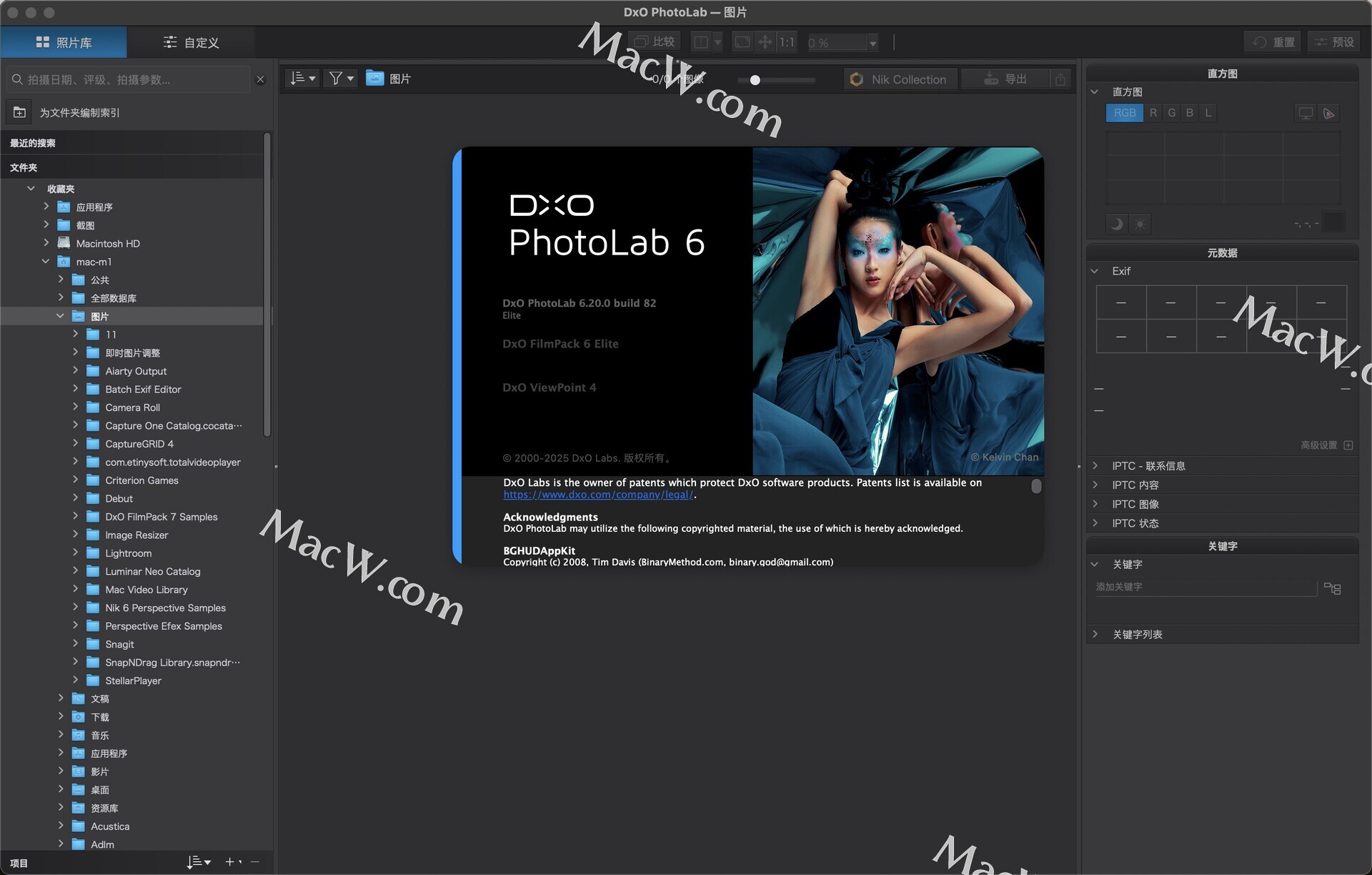Screen dimensions: 1372x875
Task: Launch Nik Collection
Action: coord(900,79)
